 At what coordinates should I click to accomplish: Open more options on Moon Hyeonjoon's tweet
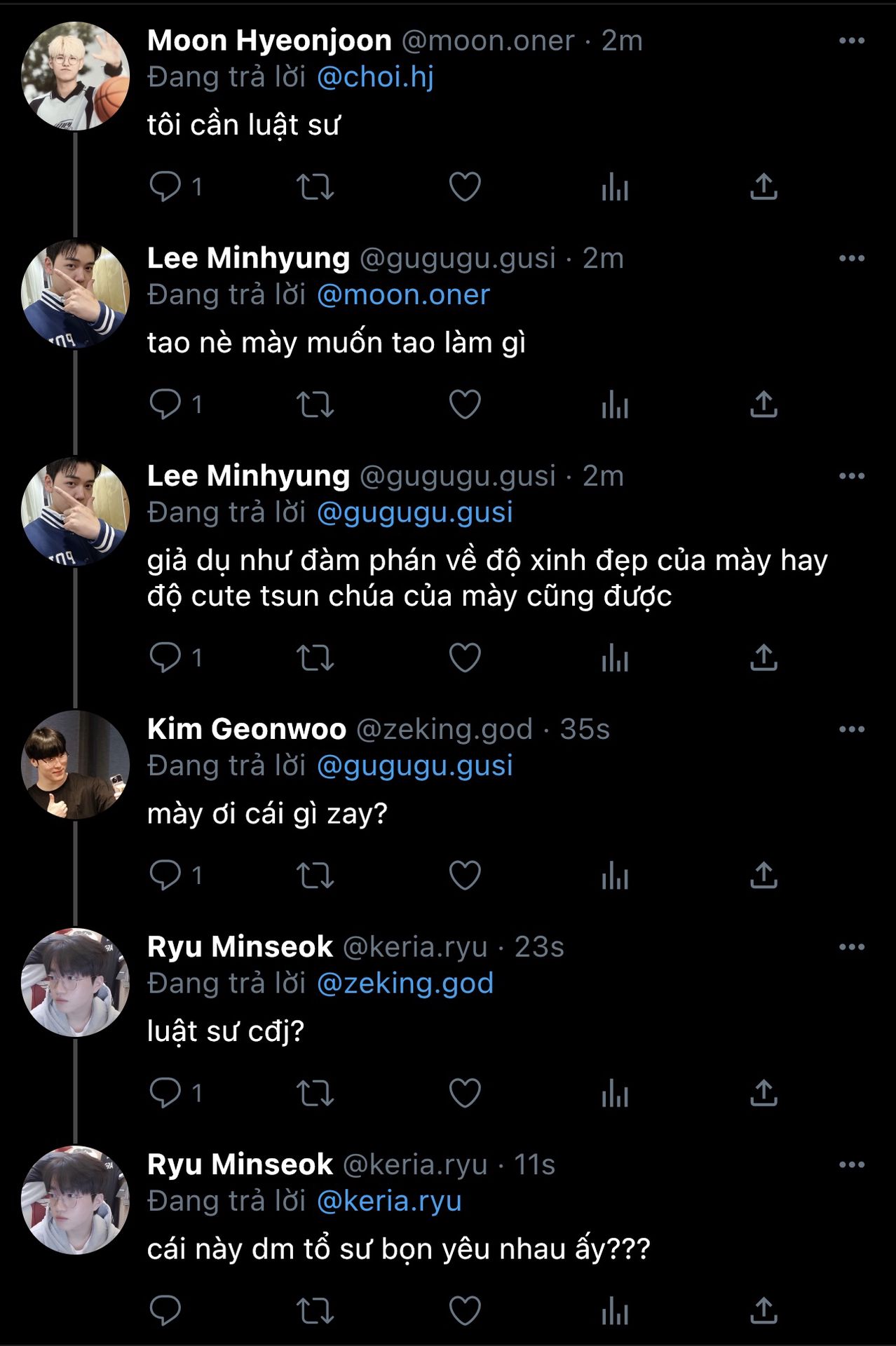click(851, 41)
